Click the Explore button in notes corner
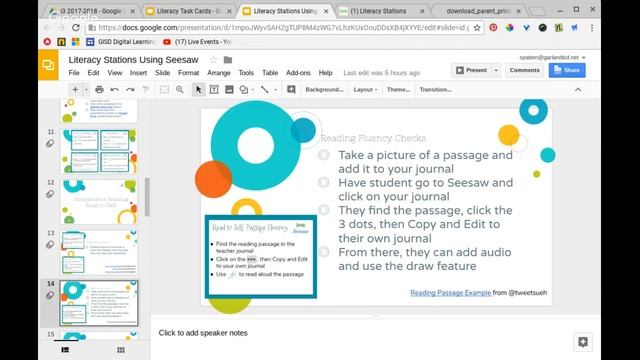Screen dimensions: 640x360 click(x=583, y=342)
